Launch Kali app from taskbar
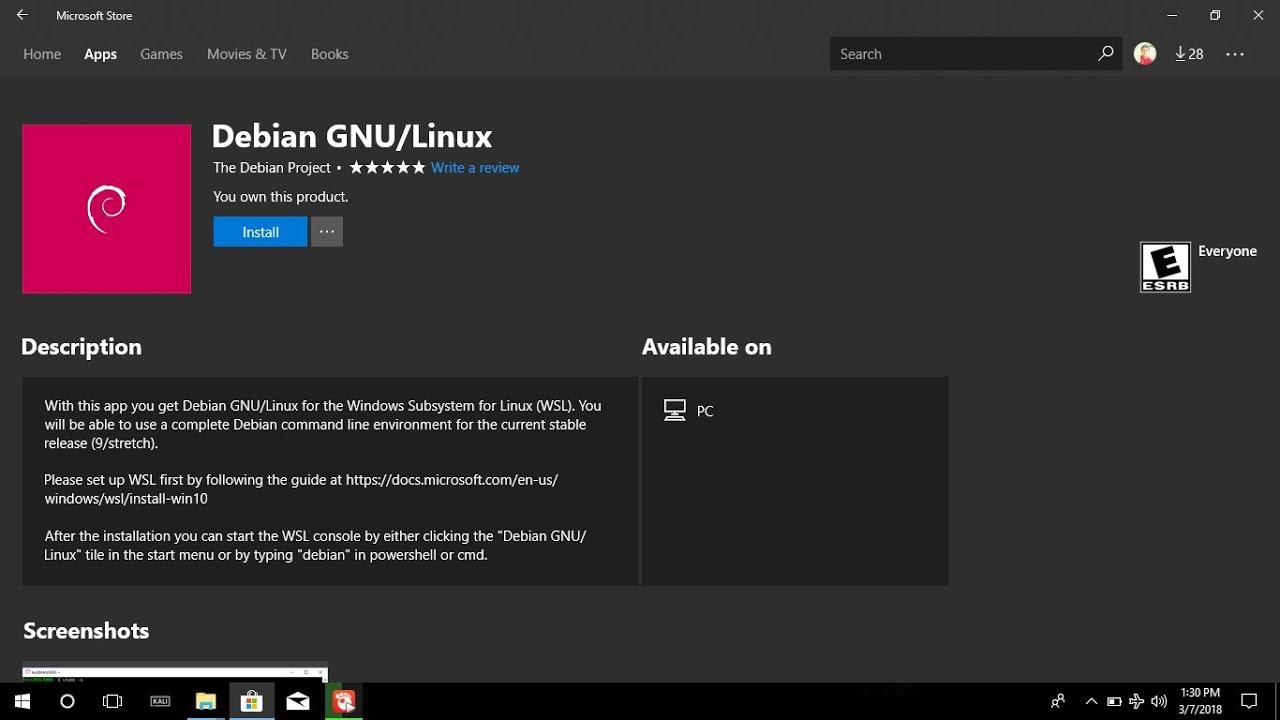Screen dimensions: 1280x720 (160, 701)
